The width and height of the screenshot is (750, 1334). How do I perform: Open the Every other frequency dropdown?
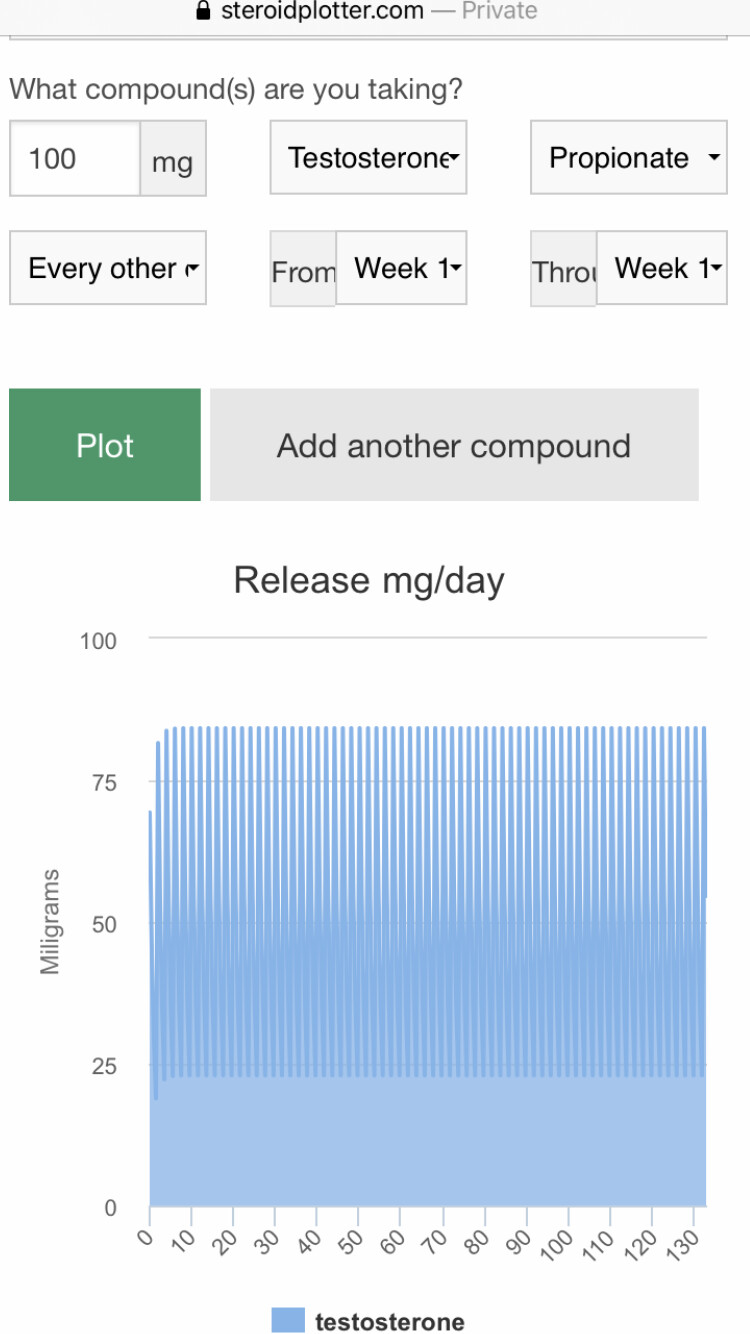click(x=108, y=268)
